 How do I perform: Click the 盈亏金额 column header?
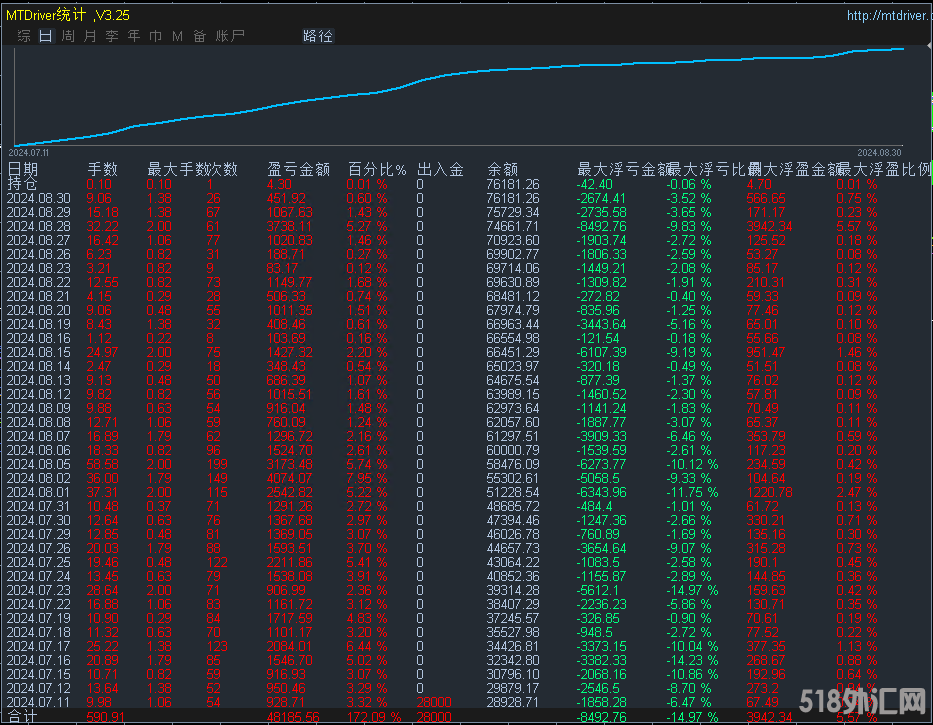299,170
